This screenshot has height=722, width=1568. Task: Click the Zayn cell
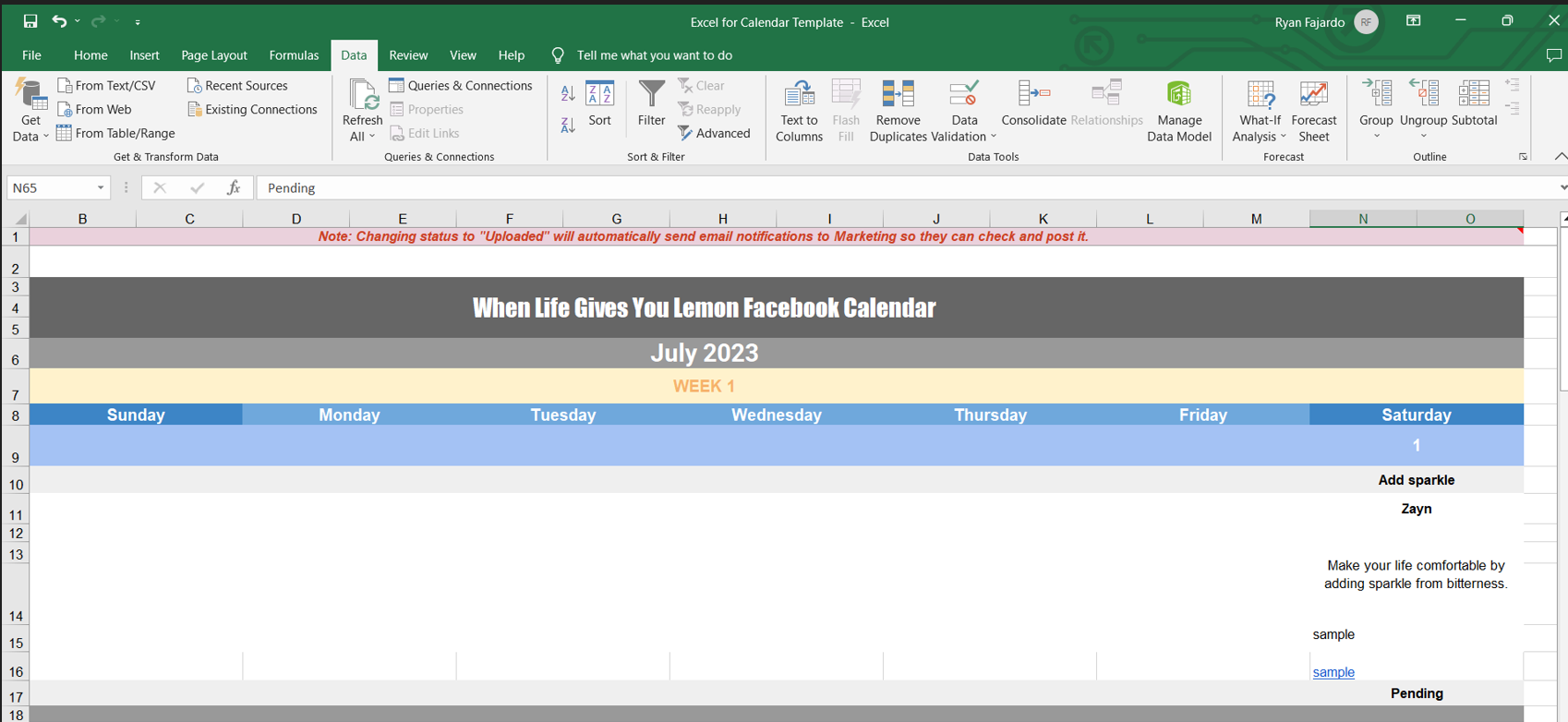pyautogui.click(x=1417, y=509)
